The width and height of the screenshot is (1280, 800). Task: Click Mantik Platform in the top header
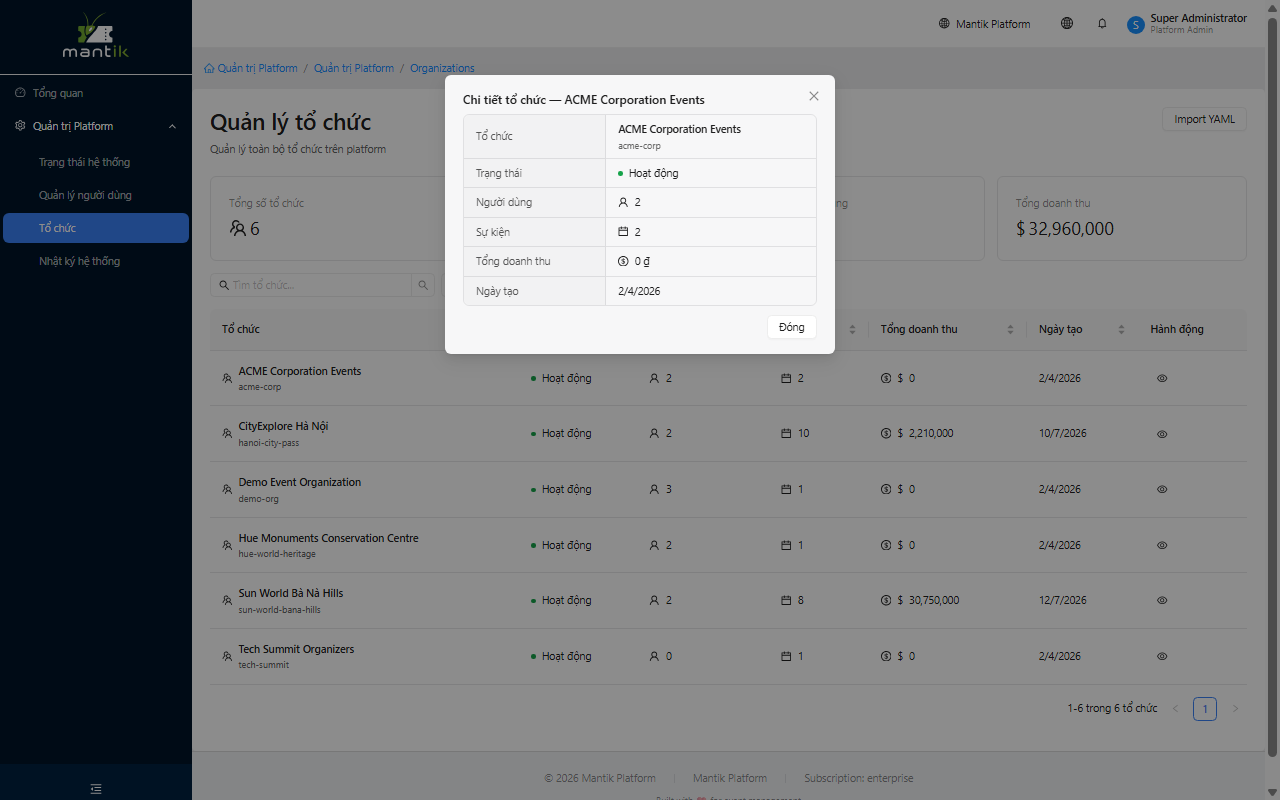point(984,24)
